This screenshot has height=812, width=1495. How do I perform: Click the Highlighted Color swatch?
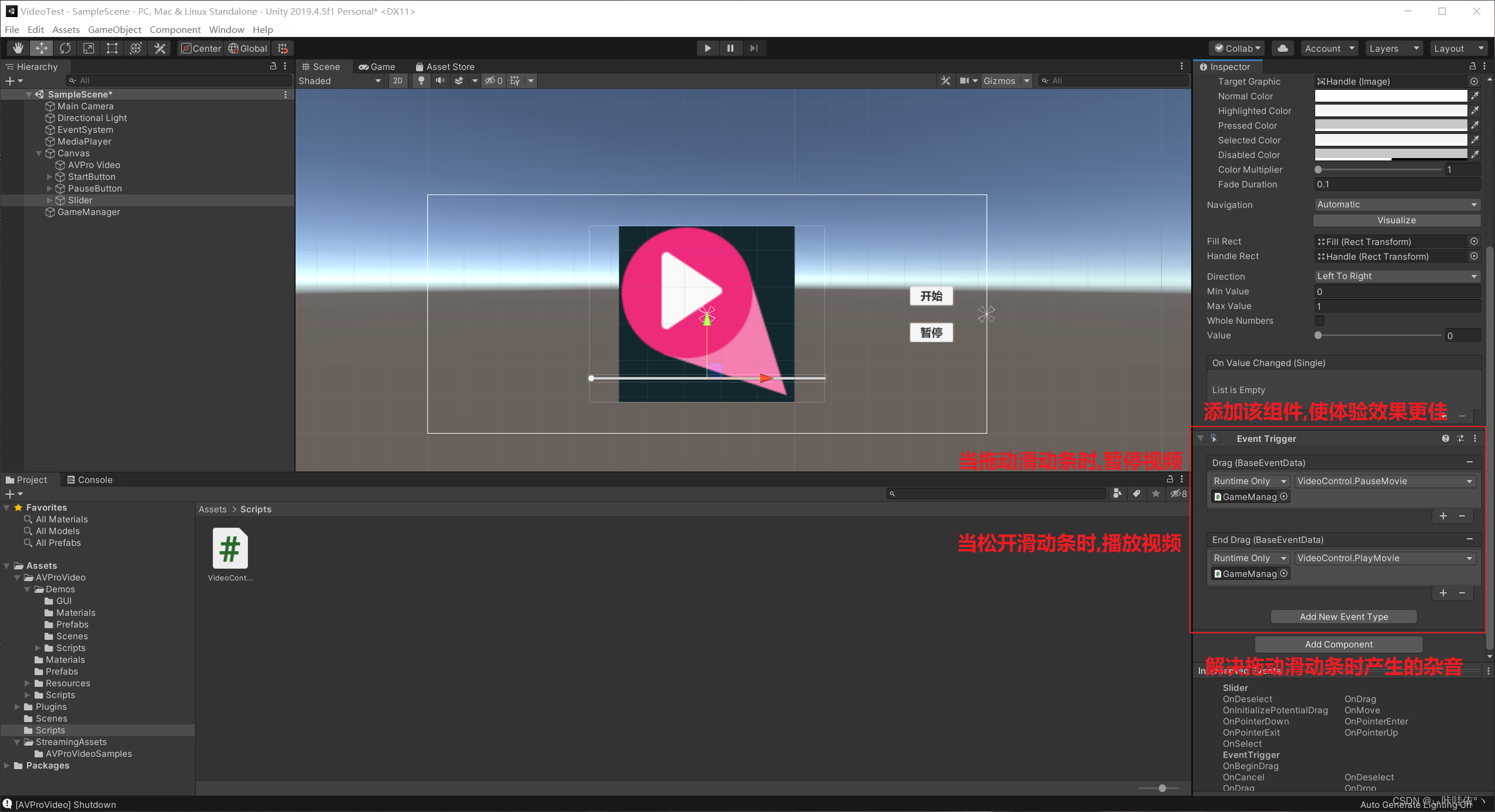pos(1390,110)
